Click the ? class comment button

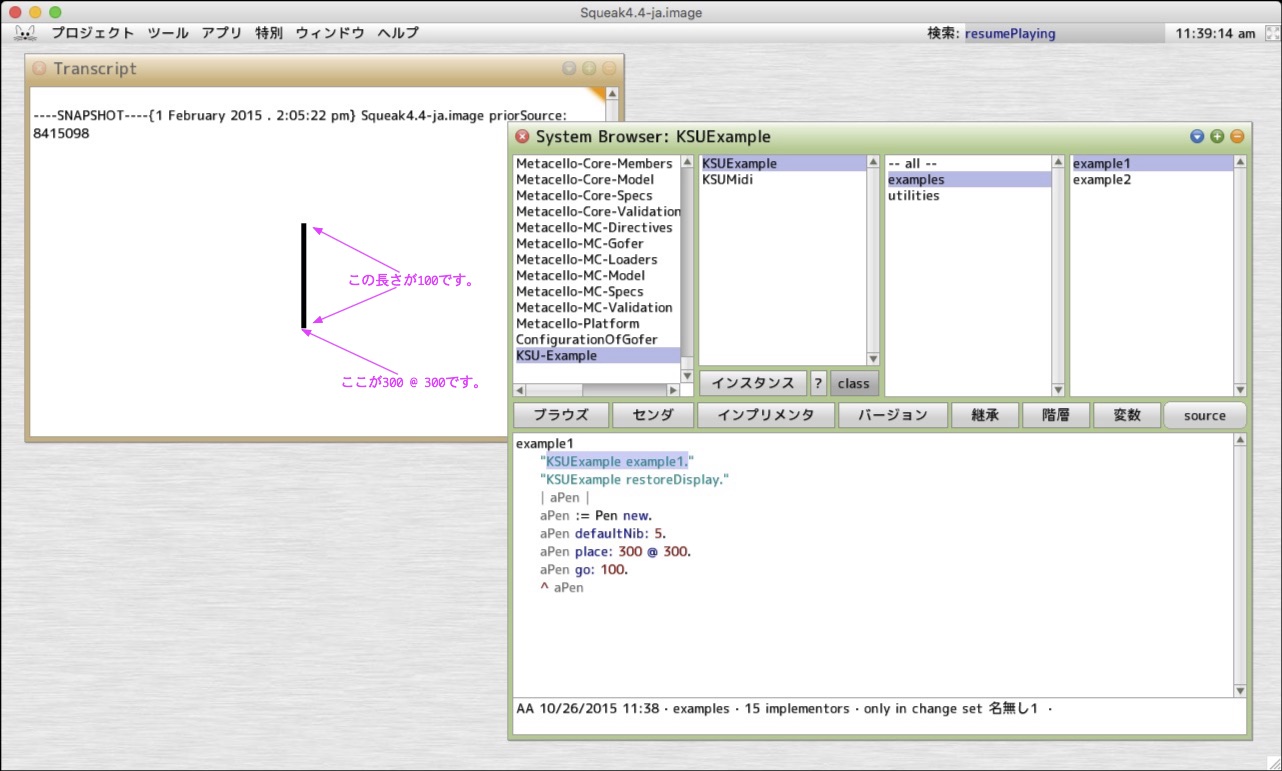[x=818, y=383]
